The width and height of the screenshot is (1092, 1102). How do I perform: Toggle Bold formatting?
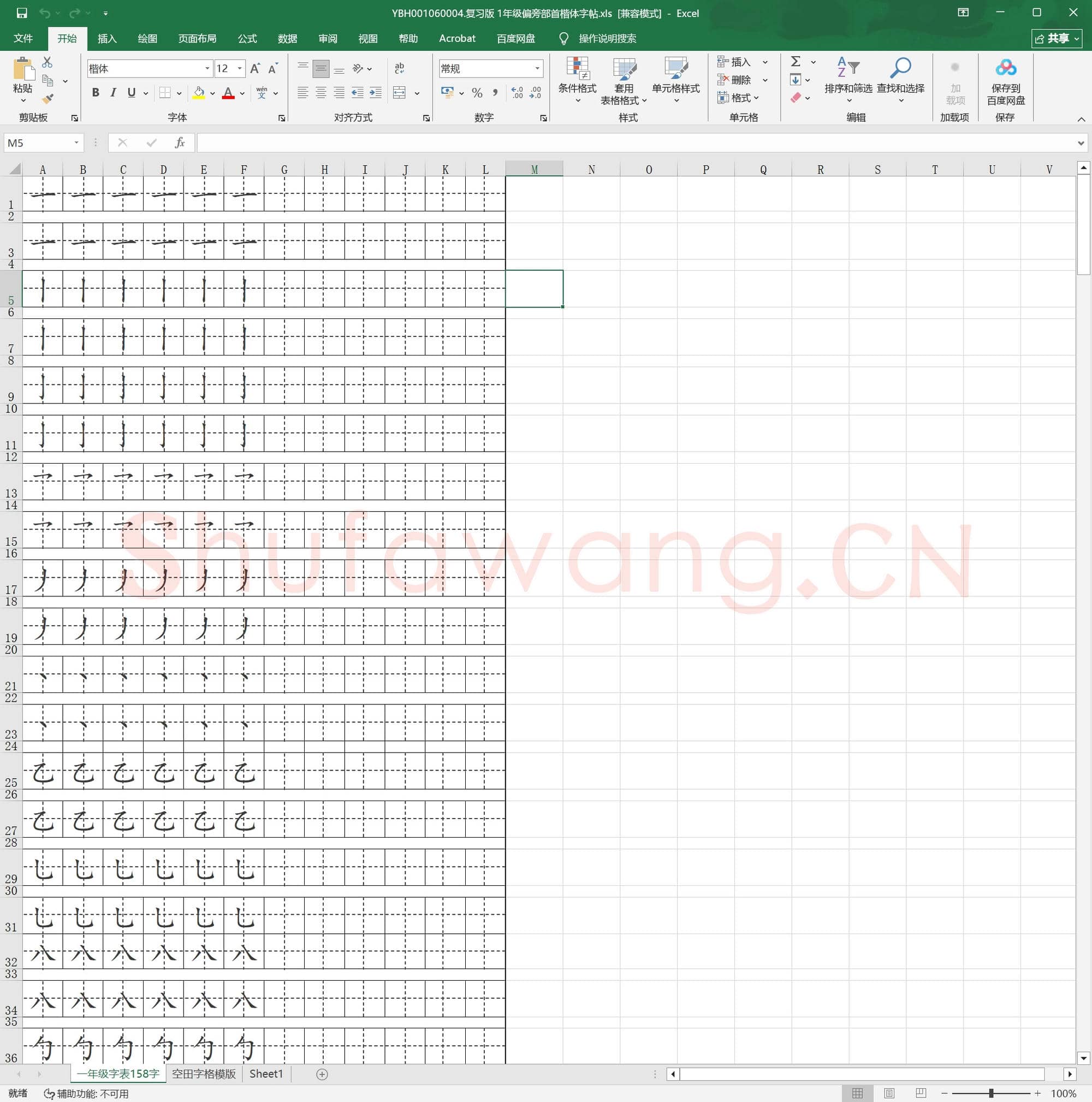pyautogui.click(x=95, y=92)
